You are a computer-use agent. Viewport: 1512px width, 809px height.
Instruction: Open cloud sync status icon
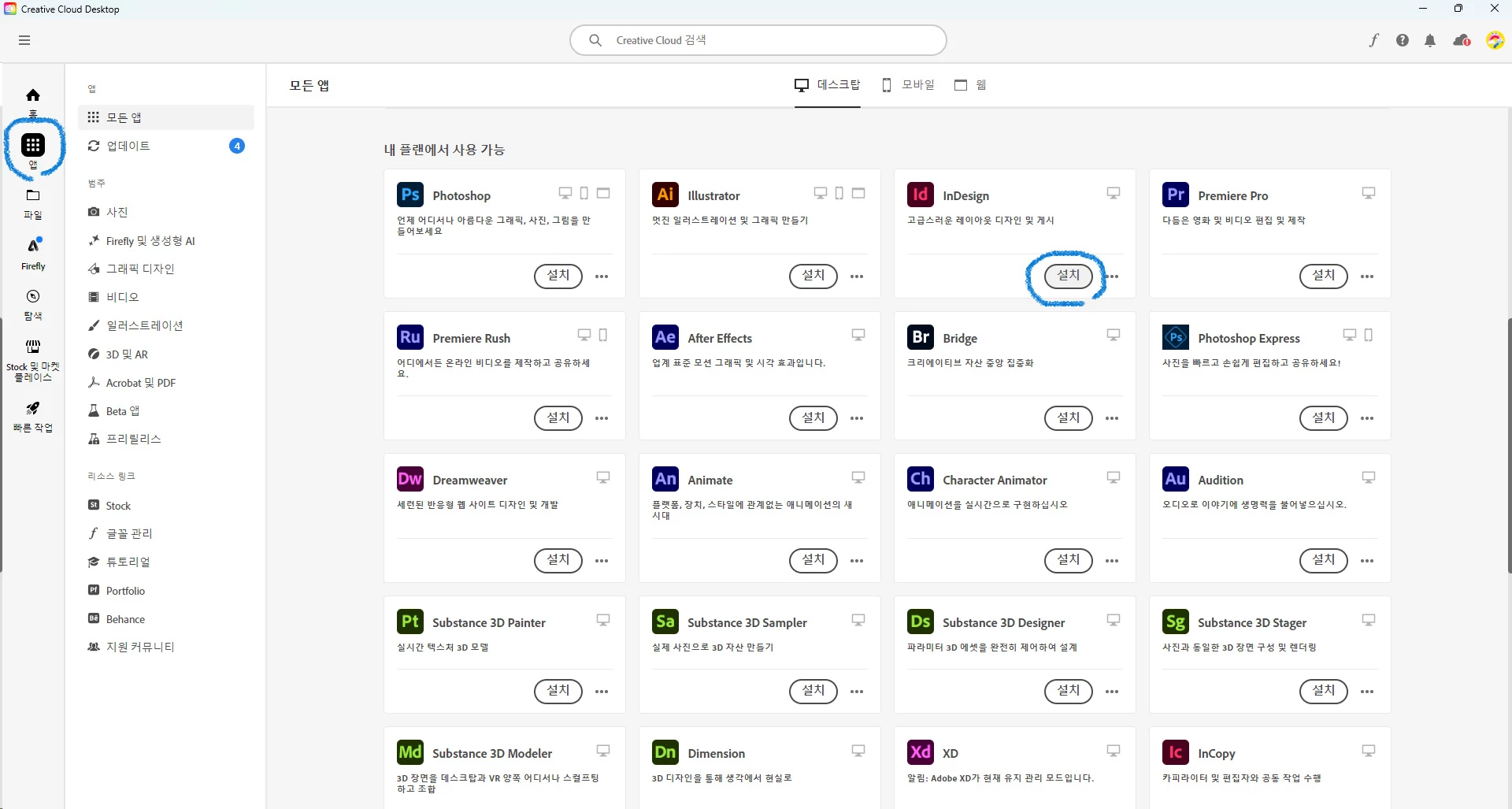point(1462,40)
